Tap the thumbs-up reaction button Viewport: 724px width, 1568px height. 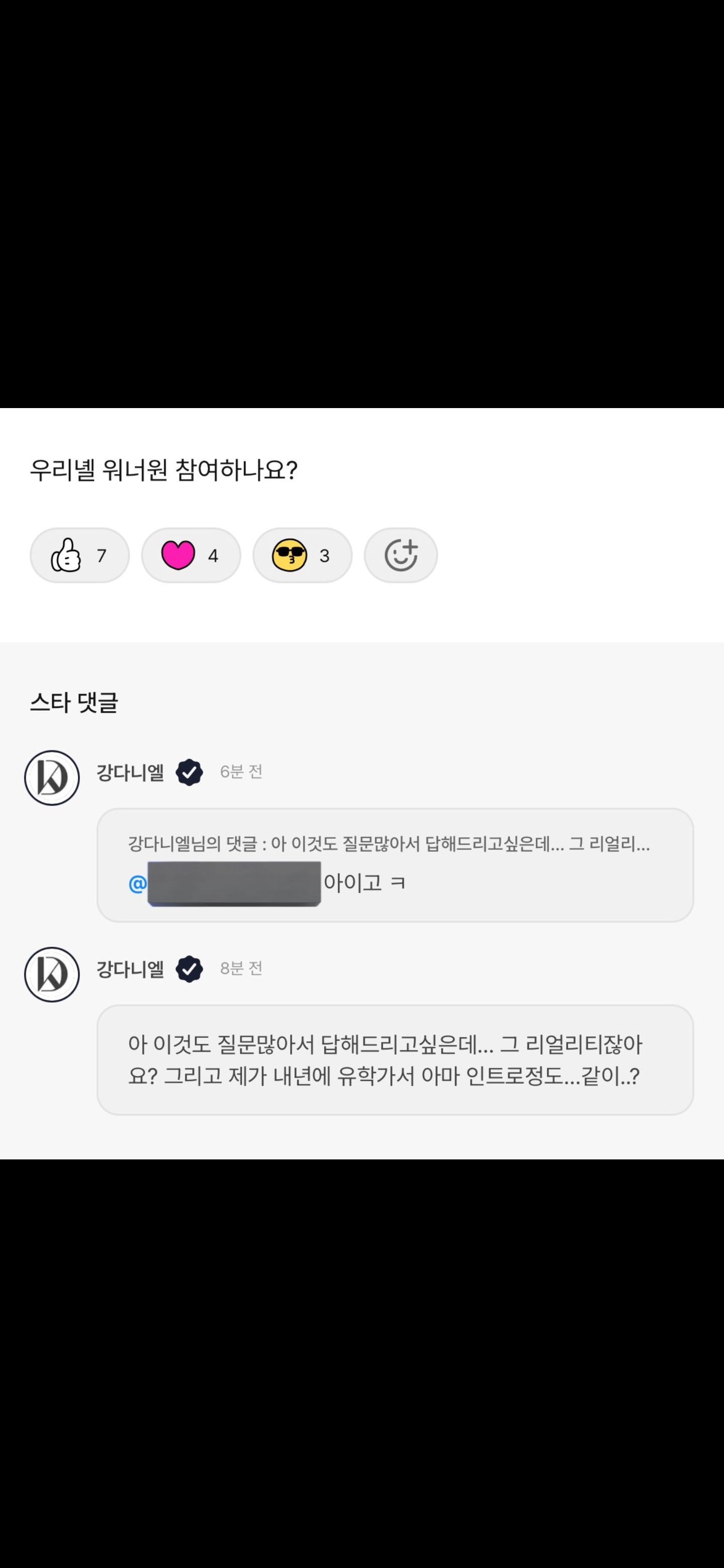pyautogui.click(x=80, y=555)
